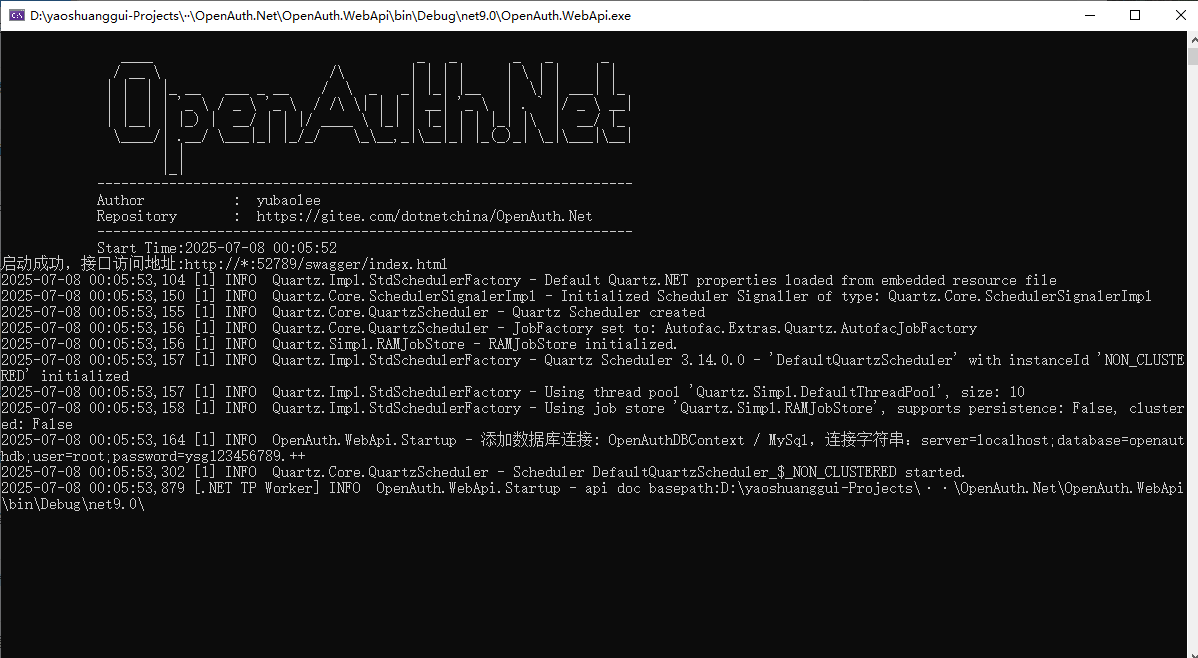Click the AutofacJobFactory log entry
1198x658 pixels.
(489, 329)
